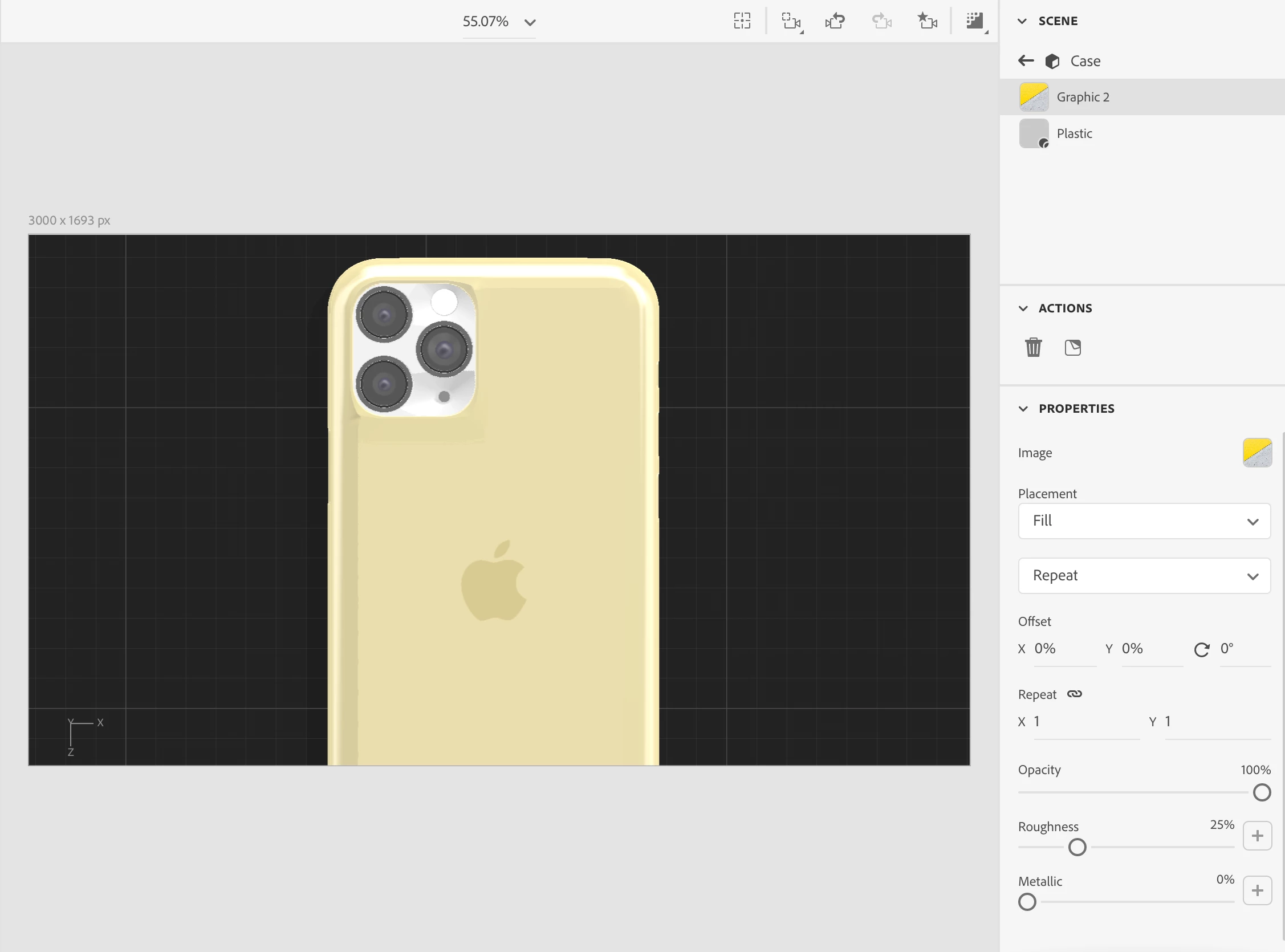The height and width of the screenshot is (952, 1285).
Task: Add texture to Metallic with plus button
Action: [1256, 890]
